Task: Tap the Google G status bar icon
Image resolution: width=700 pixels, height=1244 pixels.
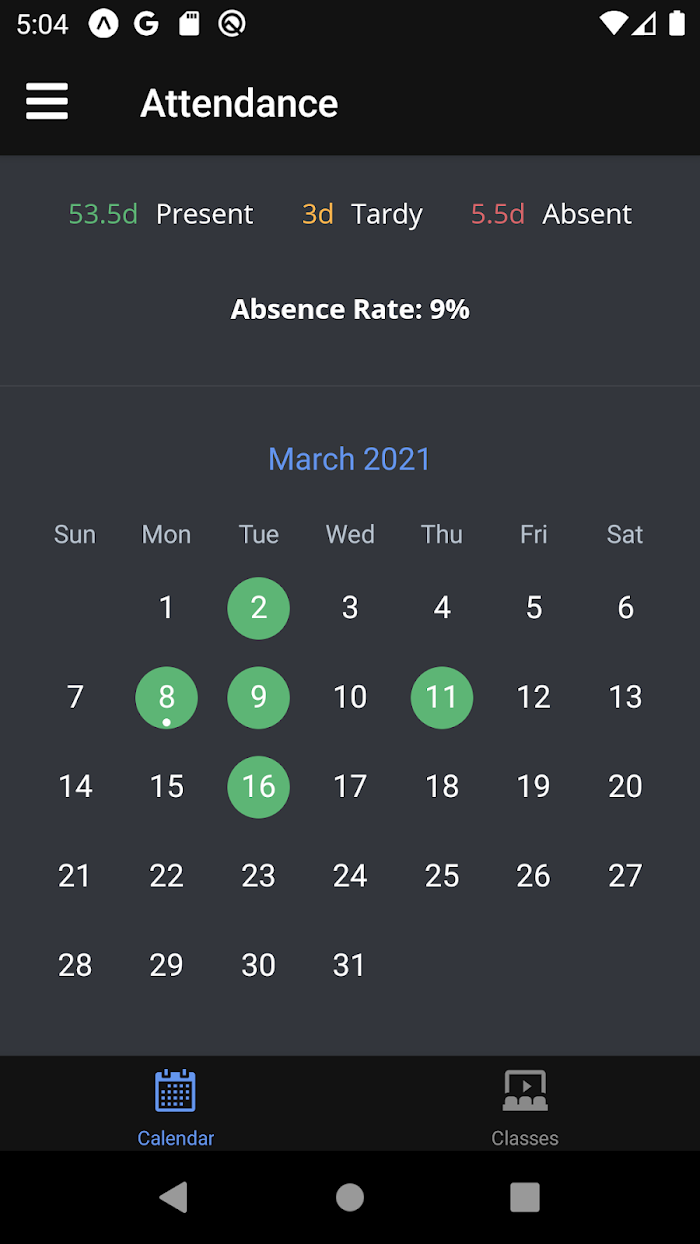Action: coord(147,24)
